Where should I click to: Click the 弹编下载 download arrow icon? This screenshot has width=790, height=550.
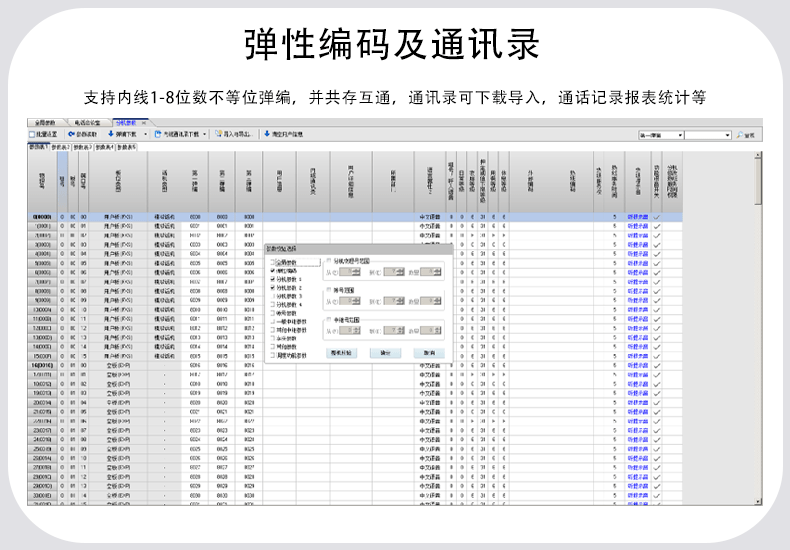point(111,134)
